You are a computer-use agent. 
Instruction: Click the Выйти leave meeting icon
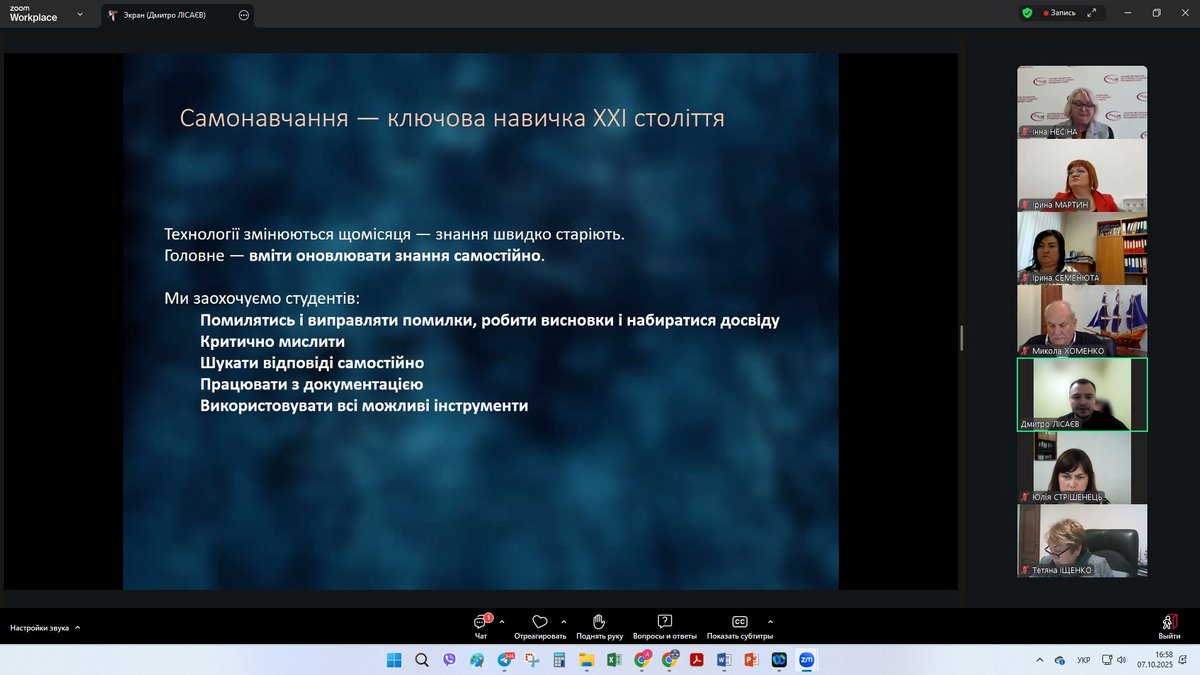(1169, 624)
